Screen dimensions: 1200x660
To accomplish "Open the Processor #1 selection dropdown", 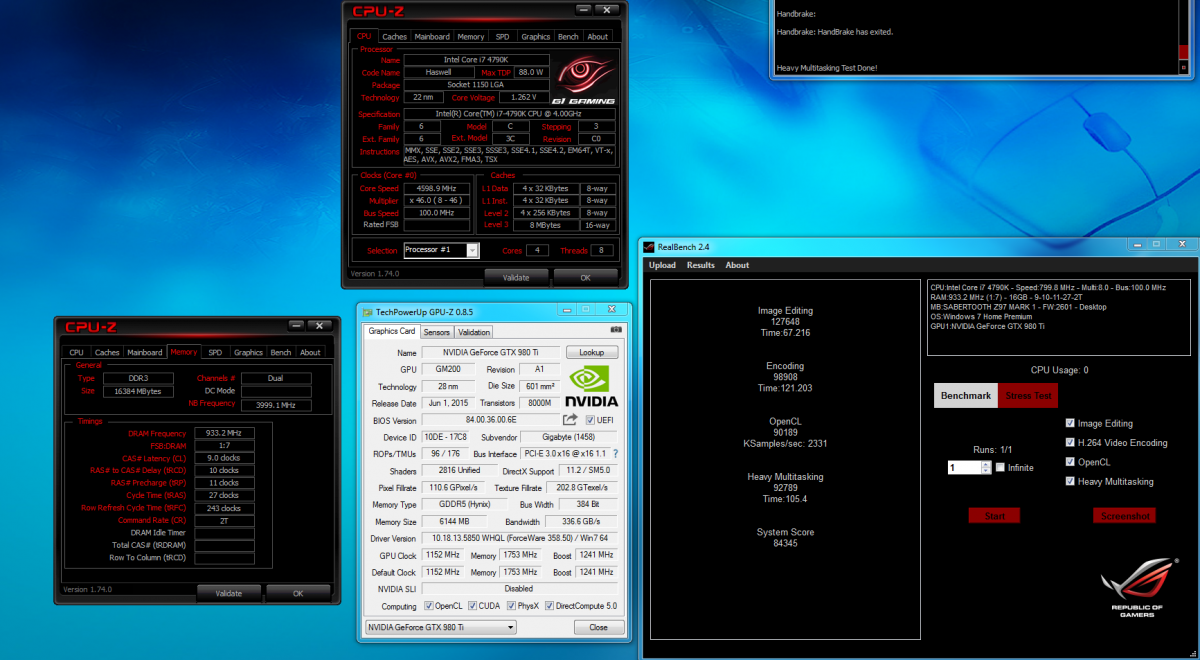I will coord(473,250).
